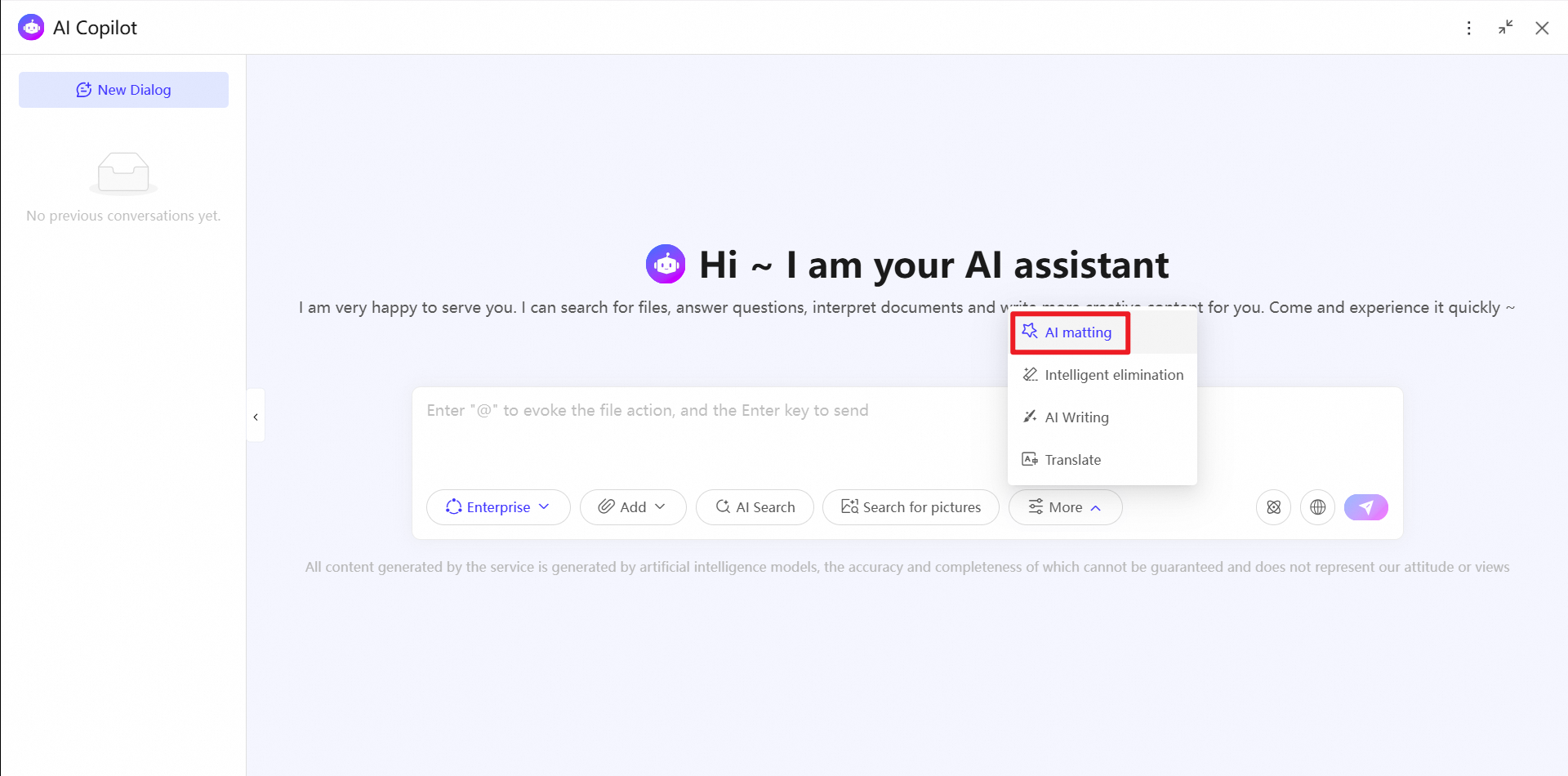Start a New Dialog
This screenshot has width=1568, height=776.
pyautogui.click(x=123, y=90)
